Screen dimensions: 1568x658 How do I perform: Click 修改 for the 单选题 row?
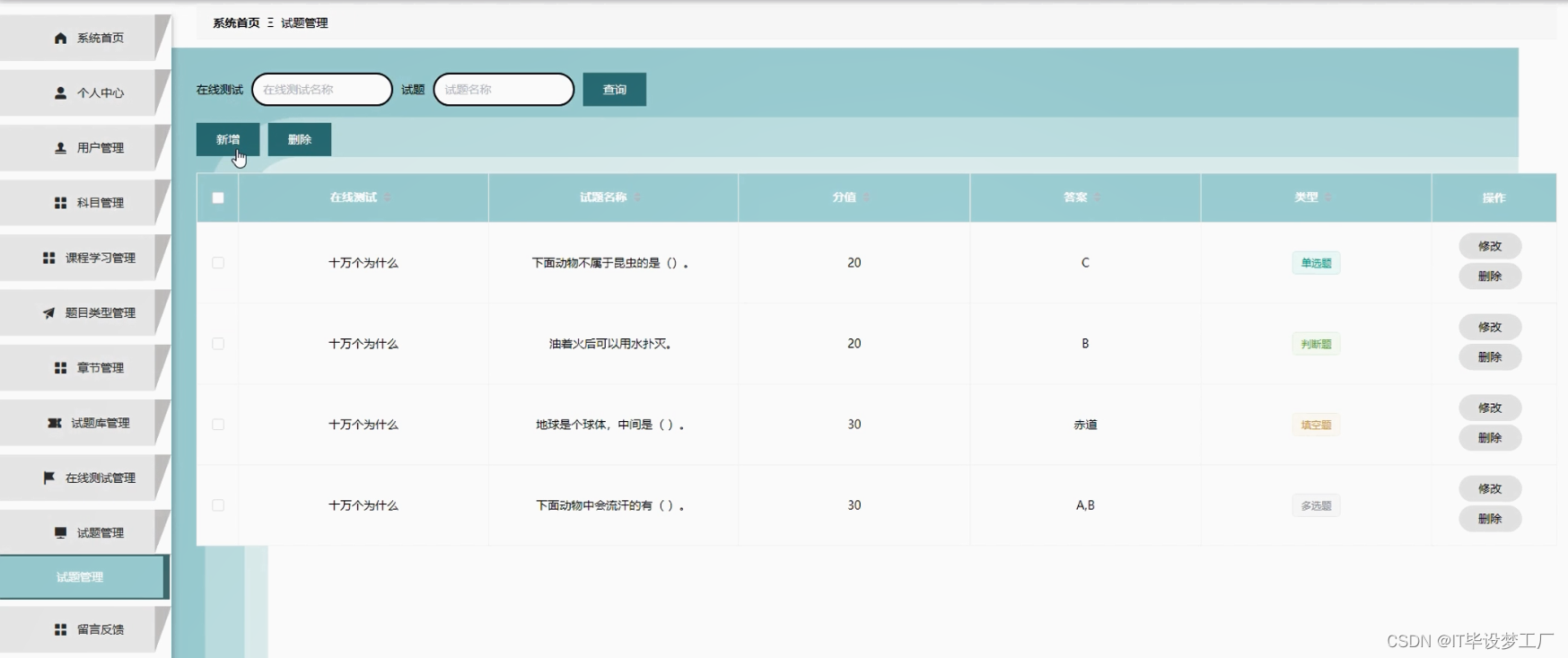pyautogui.click(x=1490, y=246)
